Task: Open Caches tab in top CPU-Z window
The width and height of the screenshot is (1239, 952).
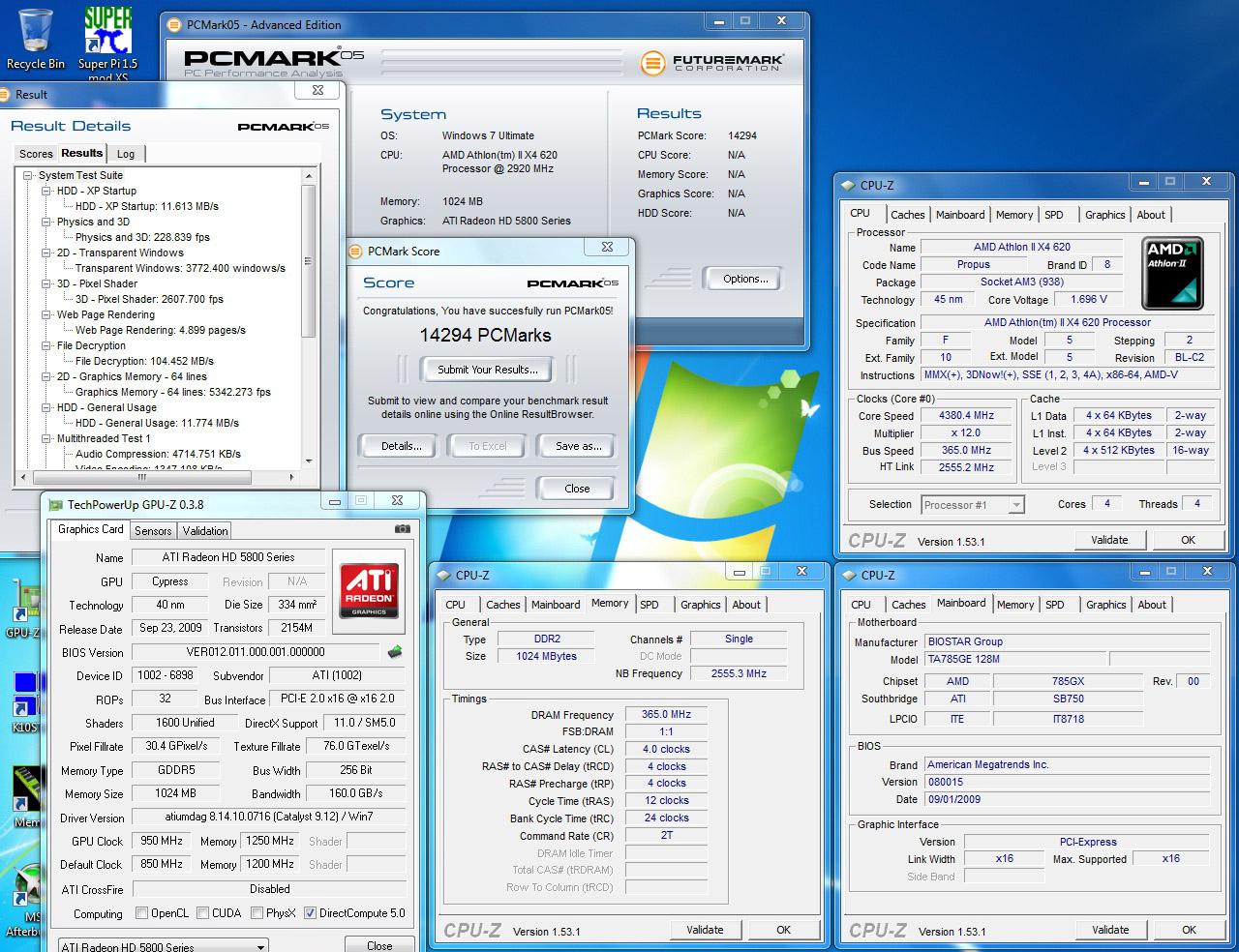Action: (908, 215)
